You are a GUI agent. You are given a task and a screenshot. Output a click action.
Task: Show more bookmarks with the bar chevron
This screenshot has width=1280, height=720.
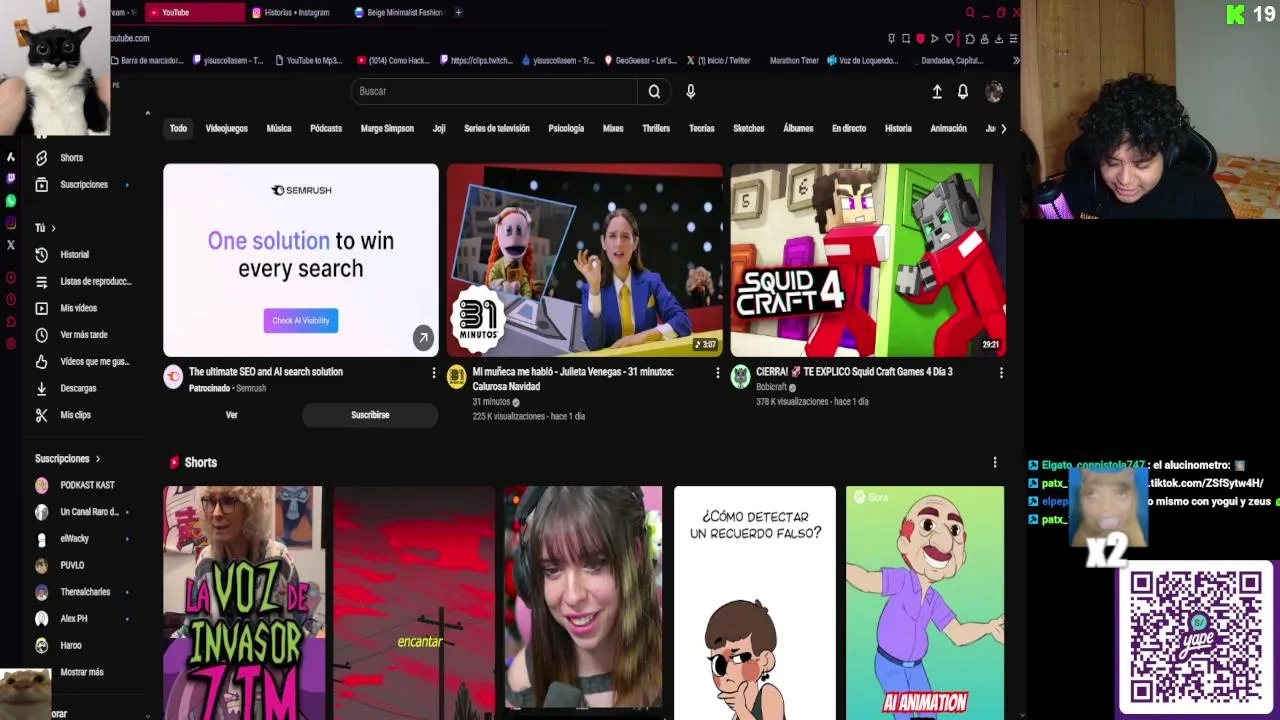click(x=1016, y=61)
